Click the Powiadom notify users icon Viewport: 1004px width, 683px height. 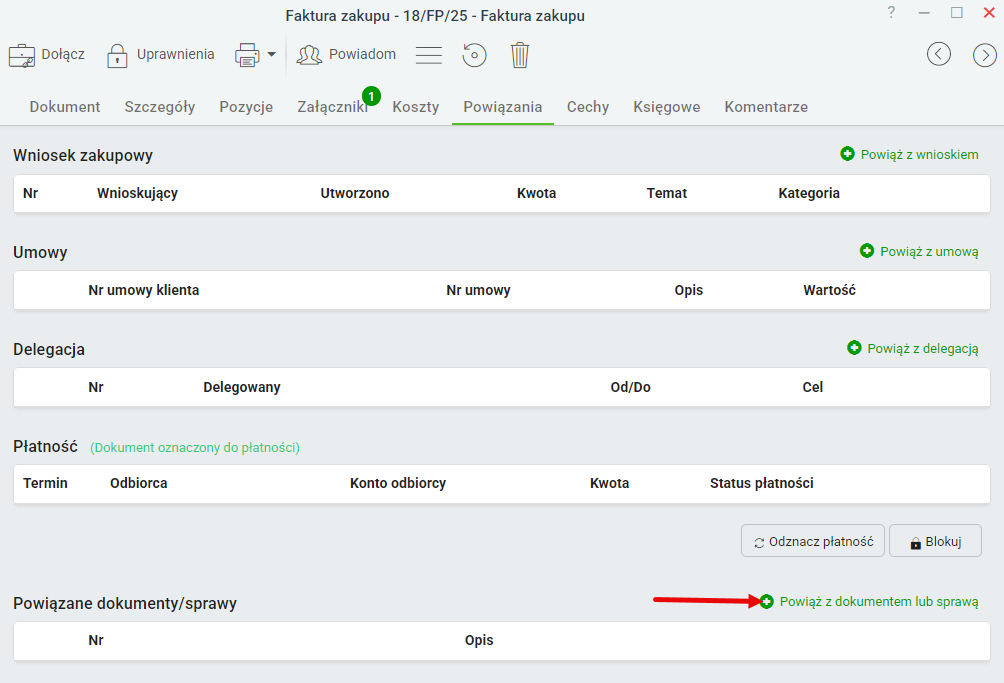pos(309,55)
